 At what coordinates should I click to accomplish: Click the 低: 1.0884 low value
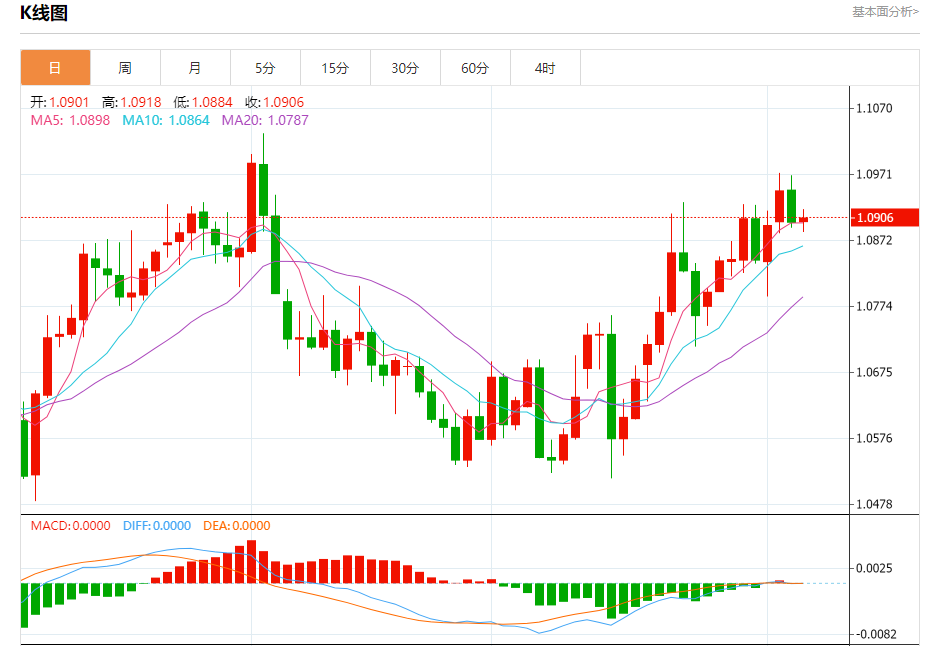(203, 102)
